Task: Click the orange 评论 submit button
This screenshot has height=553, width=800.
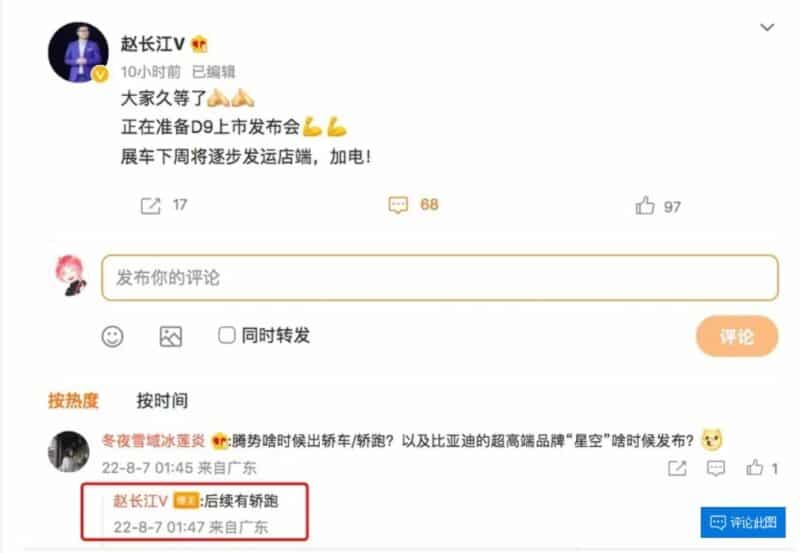Action: click(737, 336)
